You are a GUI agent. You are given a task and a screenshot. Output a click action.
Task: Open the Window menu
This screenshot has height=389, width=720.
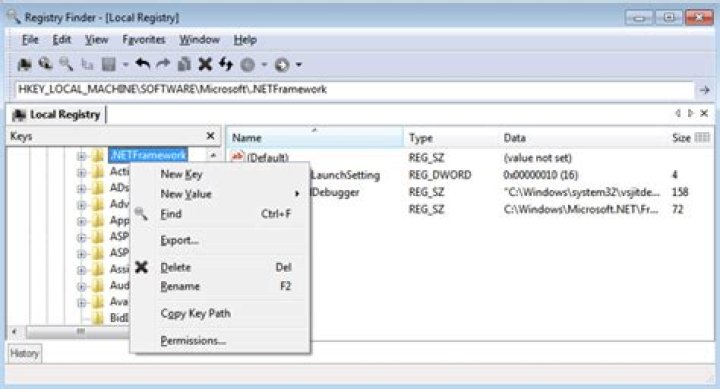[199, 40]
